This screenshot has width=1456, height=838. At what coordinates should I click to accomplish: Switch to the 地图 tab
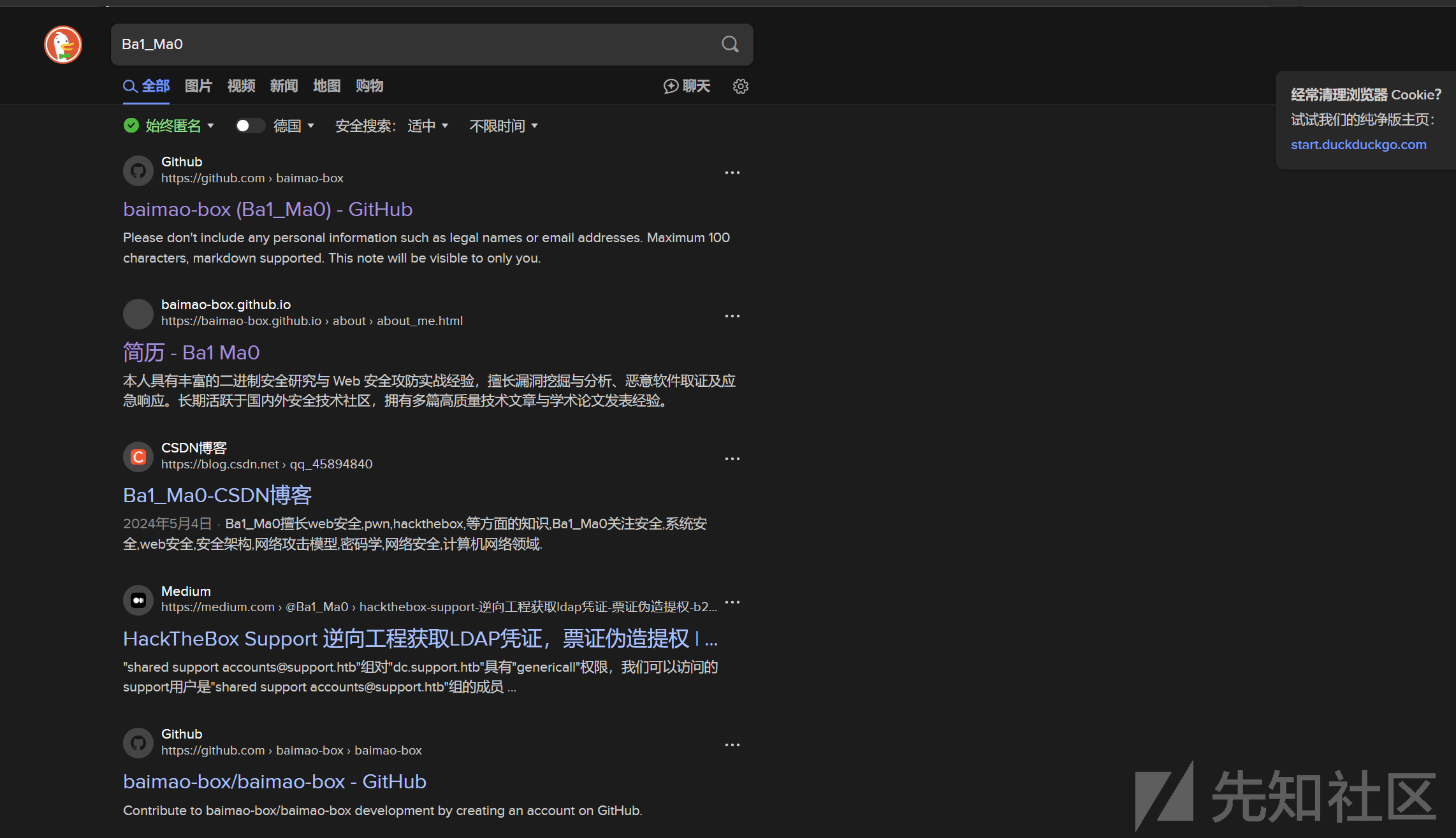[x=326, y=86]
